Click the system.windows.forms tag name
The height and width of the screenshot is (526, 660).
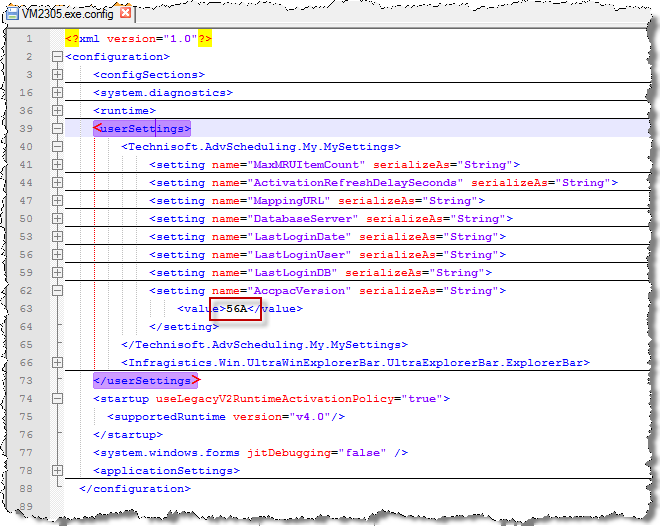[170, 453]
